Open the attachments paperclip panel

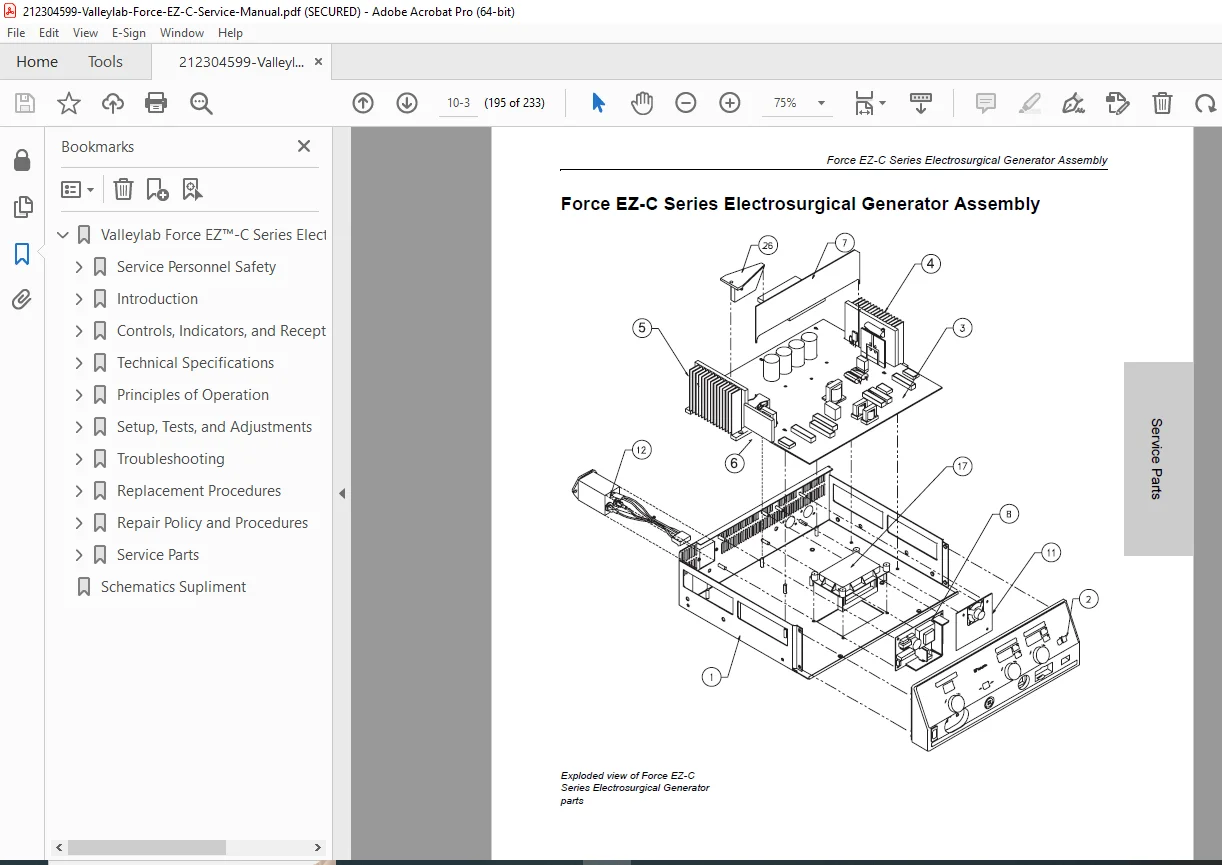coord(22,299)
